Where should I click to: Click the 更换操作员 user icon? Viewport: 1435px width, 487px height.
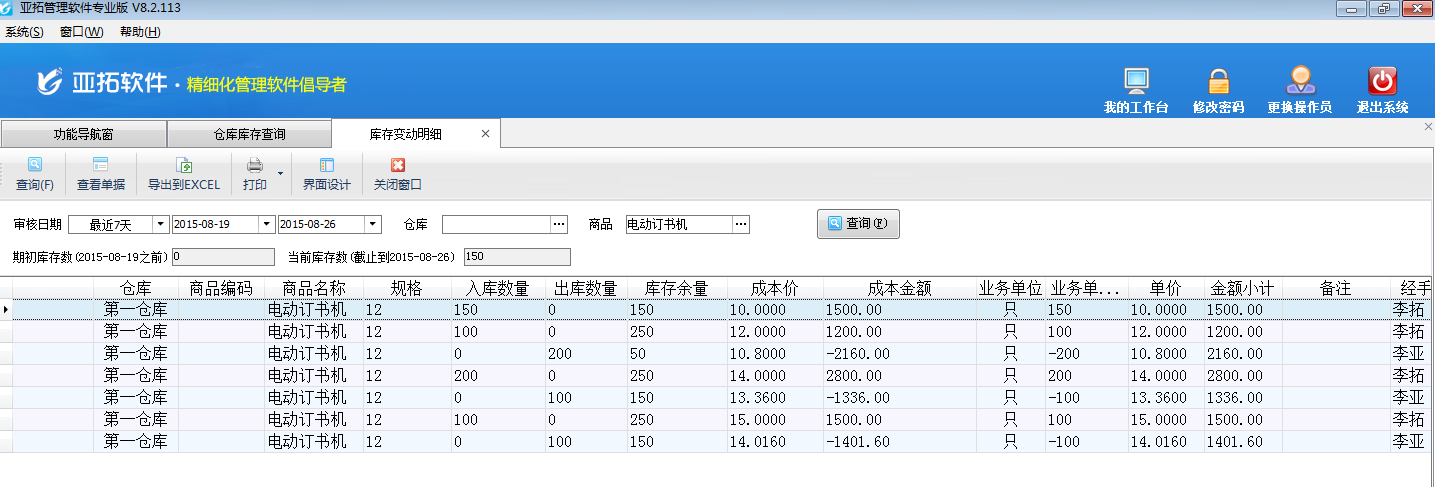tap(1299, 82)
